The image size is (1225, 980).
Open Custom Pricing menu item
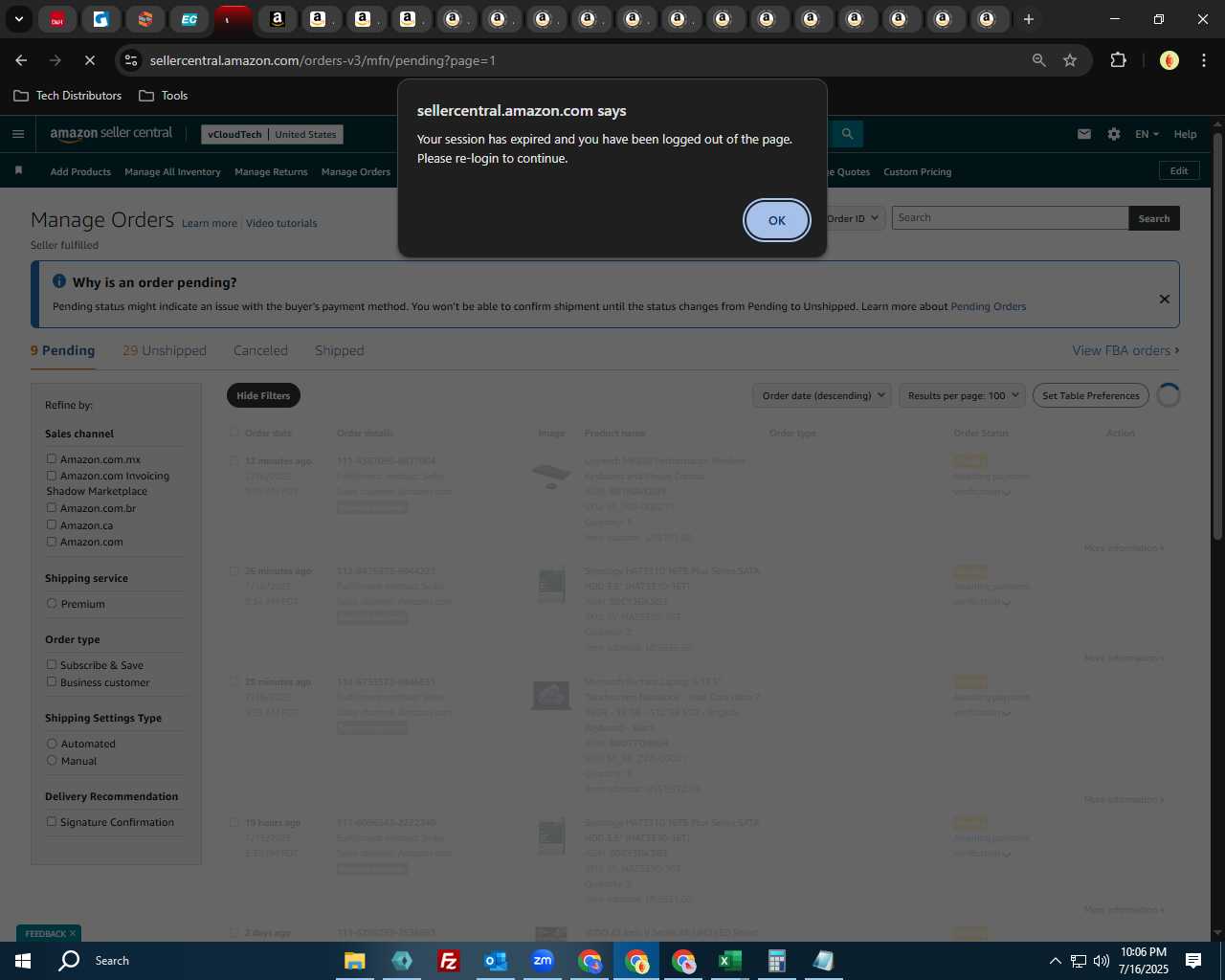click(x=917, y=172)
